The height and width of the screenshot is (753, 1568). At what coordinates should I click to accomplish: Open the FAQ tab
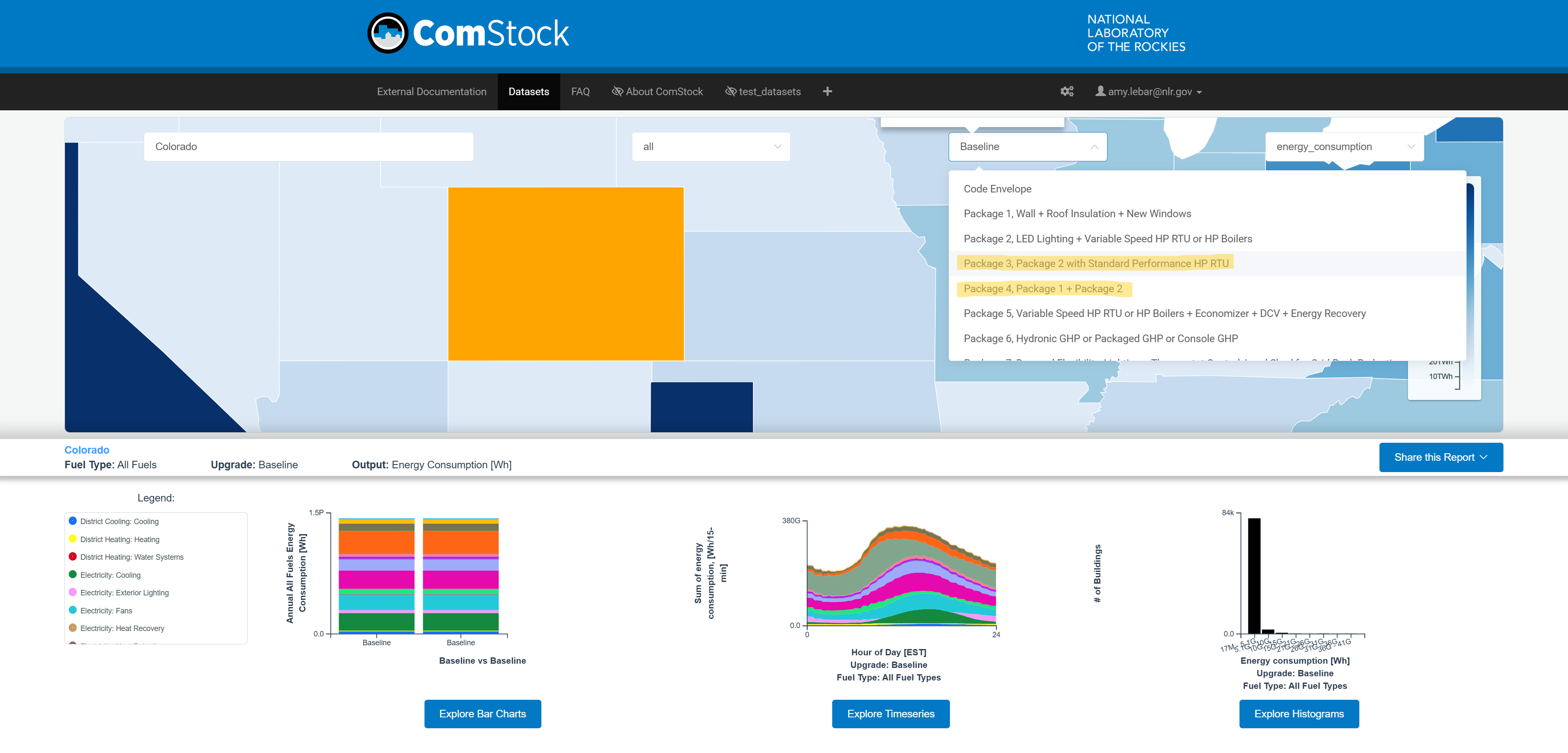click(580, 91)
